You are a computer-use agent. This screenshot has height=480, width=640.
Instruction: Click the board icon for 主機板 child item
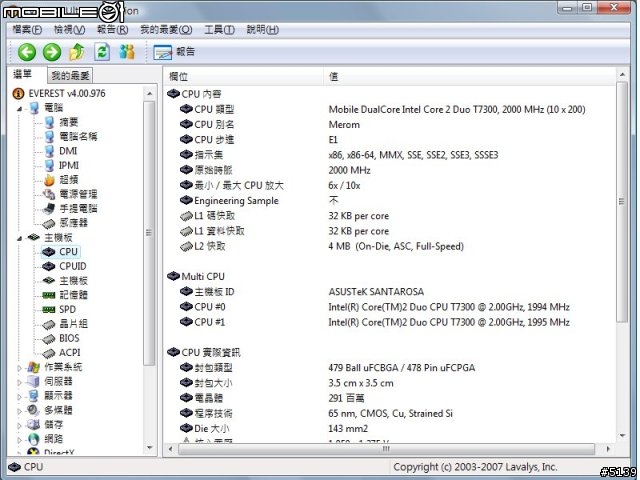(49, 280)
